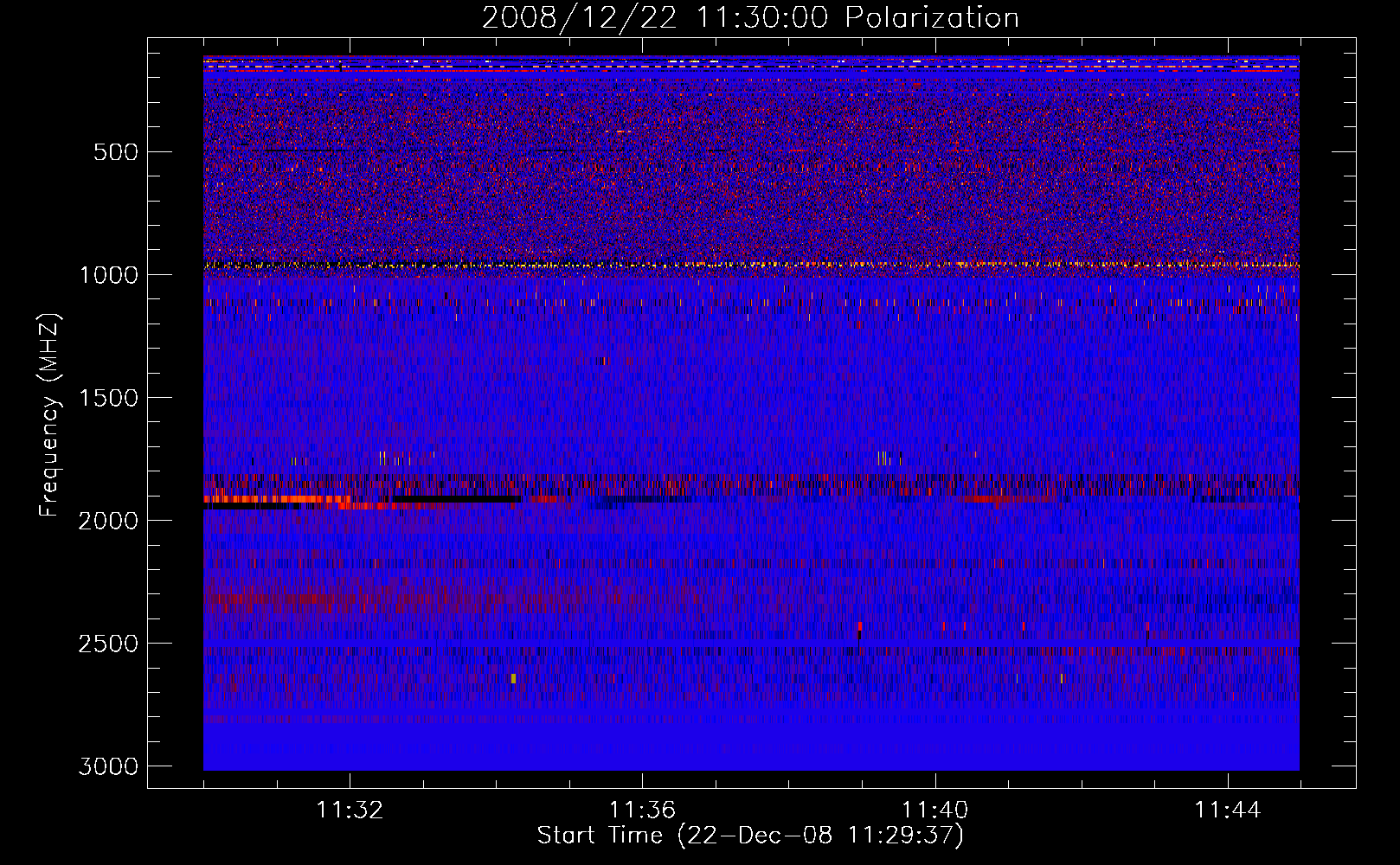The width and height of the screenshot is (1400, 865).
Task: Click the yellow dotted interference line near 1000 MHz
Action: pos(751,265)
